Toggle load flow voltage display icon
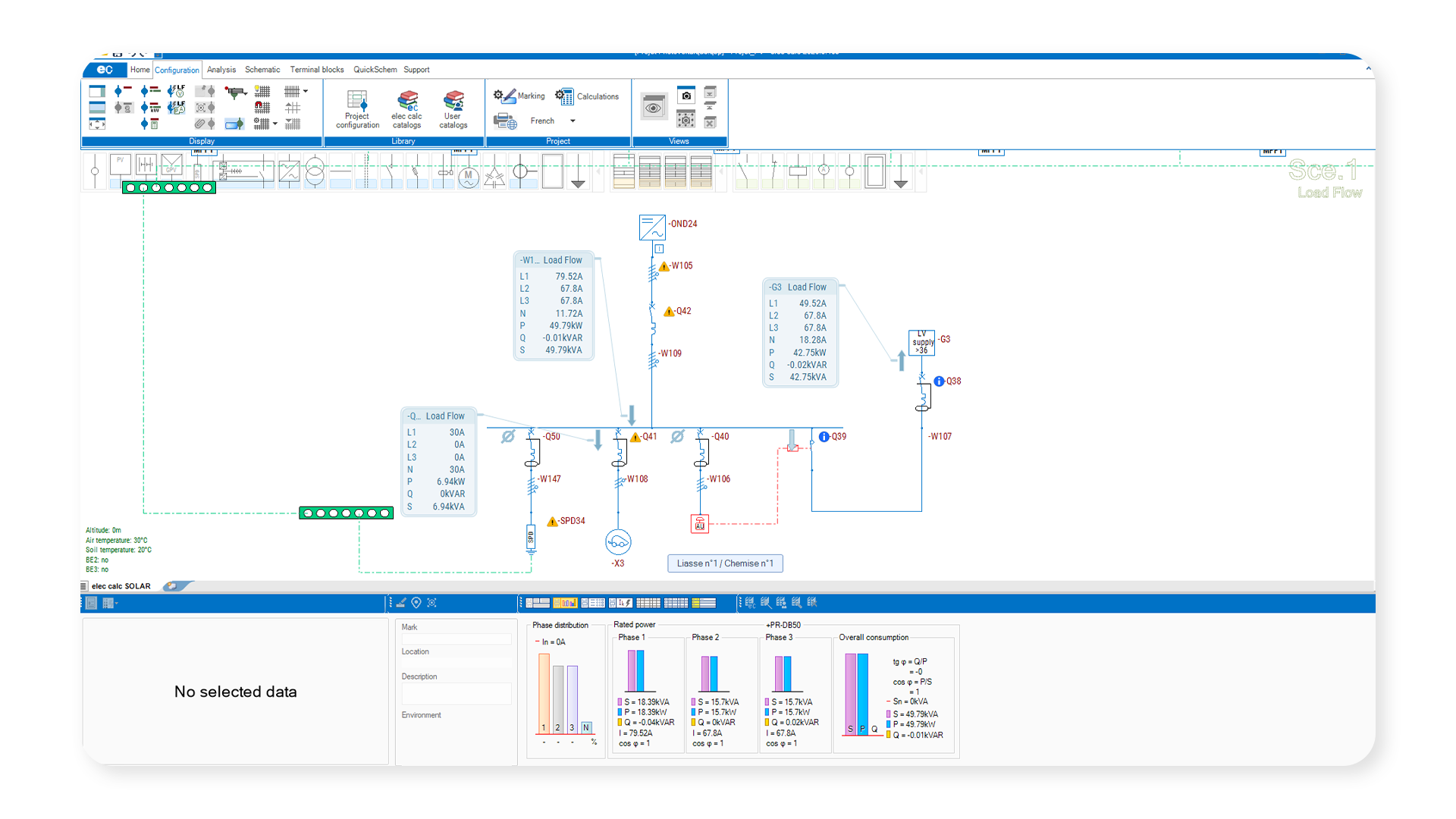1456x819 pixels. tap(176, 91)
